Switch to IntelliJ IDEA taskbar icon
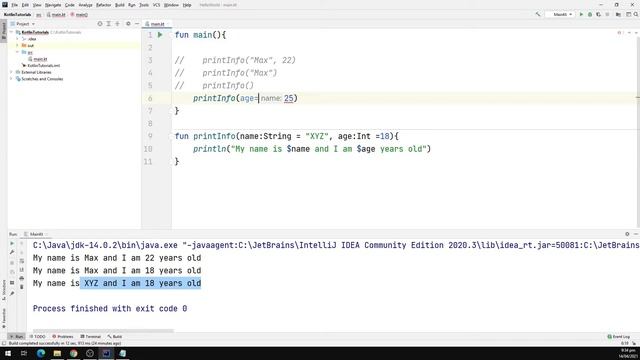 (106, 353)
